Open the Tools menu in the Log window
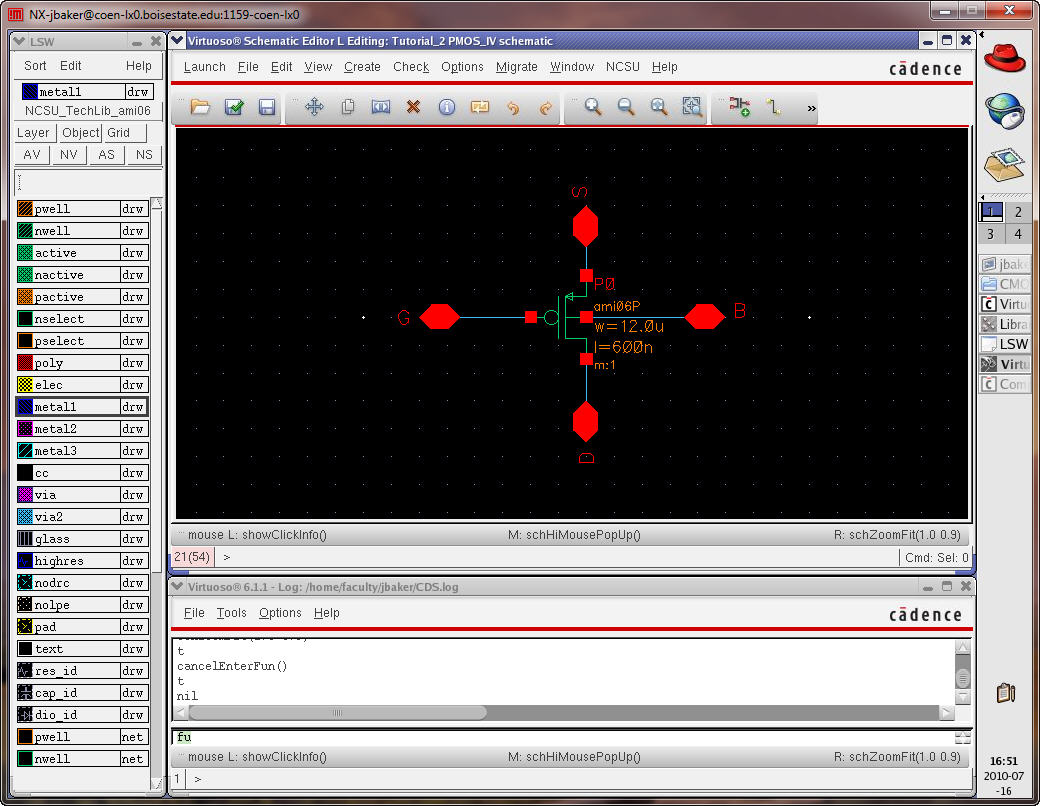This screenshot has width=1040, height=806. pyautogui.click(x=231, y=613)
